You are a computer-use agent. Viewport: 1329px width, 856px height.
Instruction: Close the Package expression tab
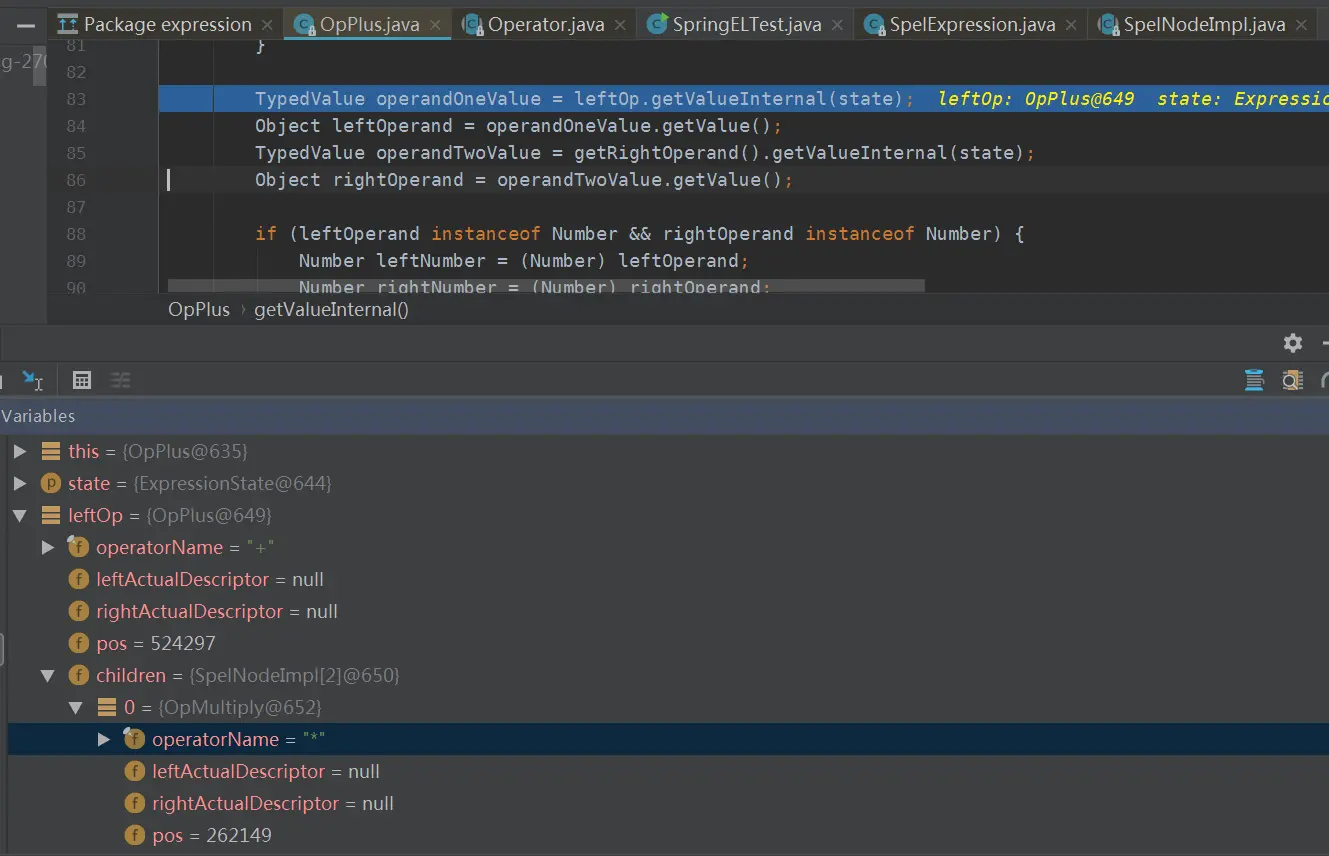click(266, 25)
